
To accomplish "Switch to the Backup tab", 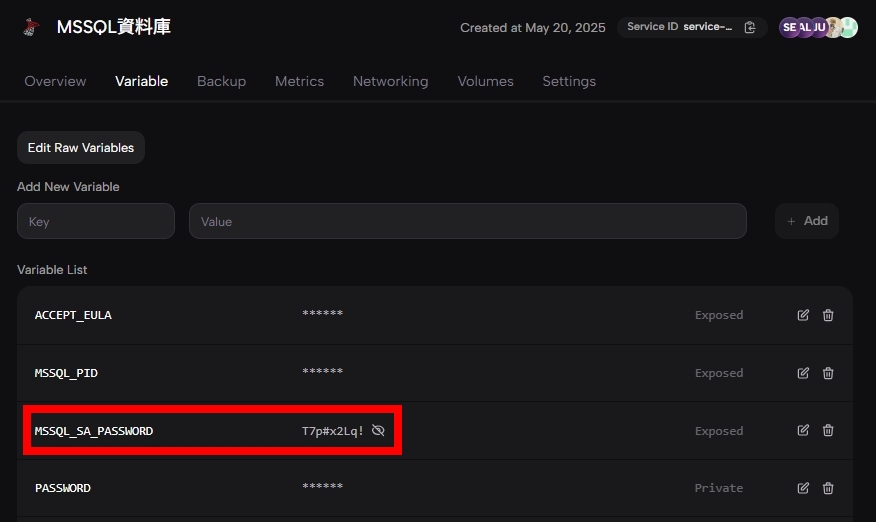I will 221,81.
